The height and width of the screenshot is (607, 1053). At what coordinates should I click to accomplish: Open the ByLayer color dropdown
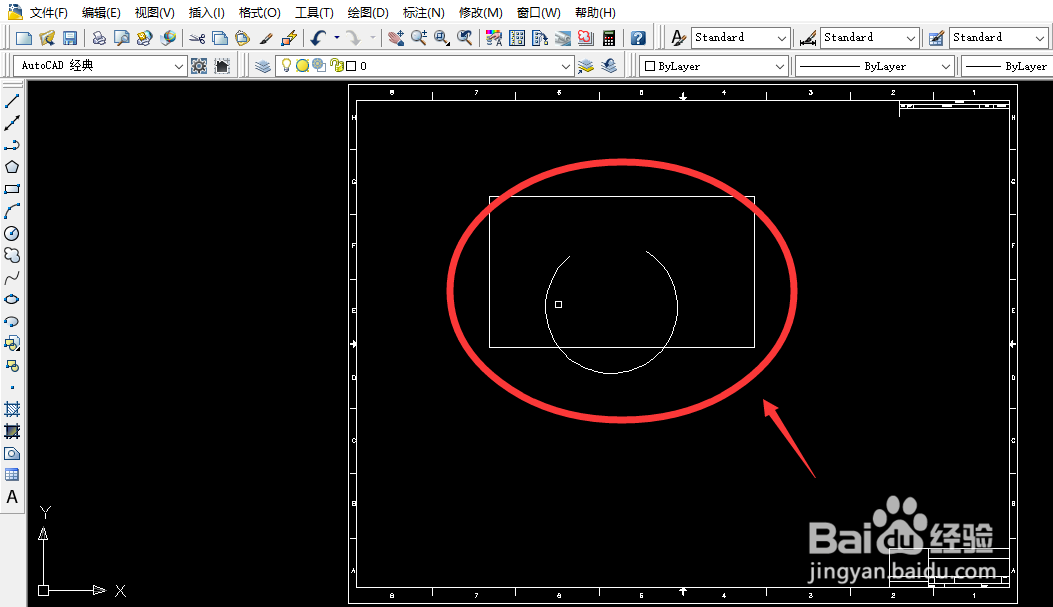(x=780, y=66)
